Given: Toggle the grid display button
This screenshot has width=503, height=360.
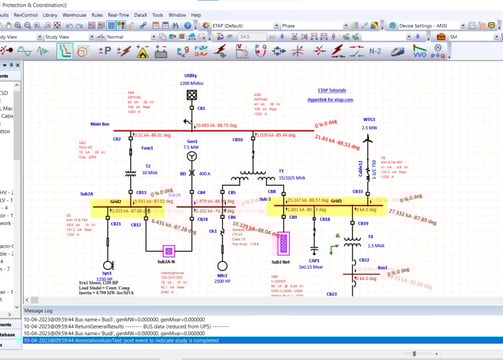Looking at the screenshot, I should pos(112,25).
